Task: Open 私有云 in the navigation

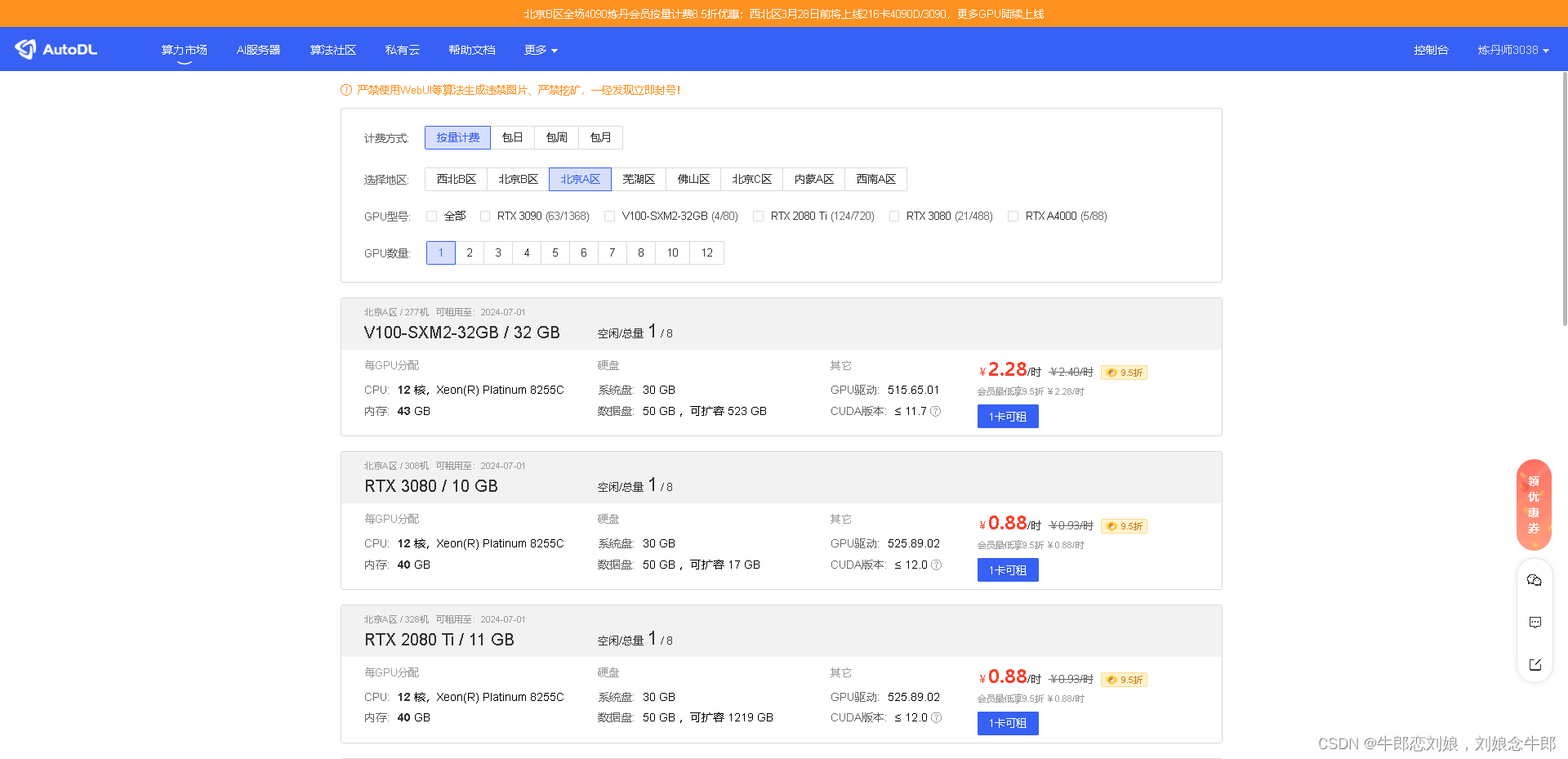Action: [x=402, y=50]
